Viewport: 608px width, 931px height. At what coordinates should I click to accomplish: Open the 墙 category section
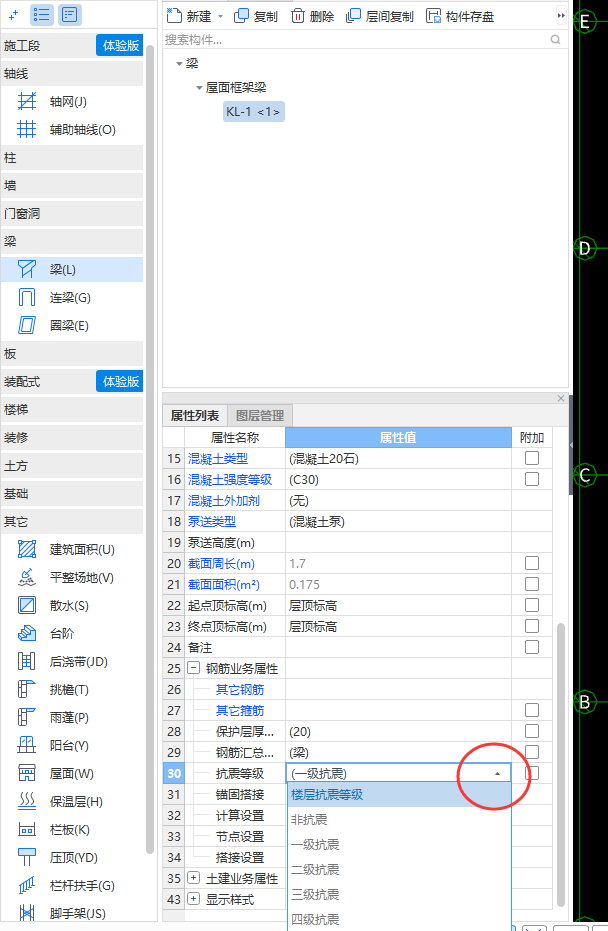pyautogui.click(x=72, y=185)
